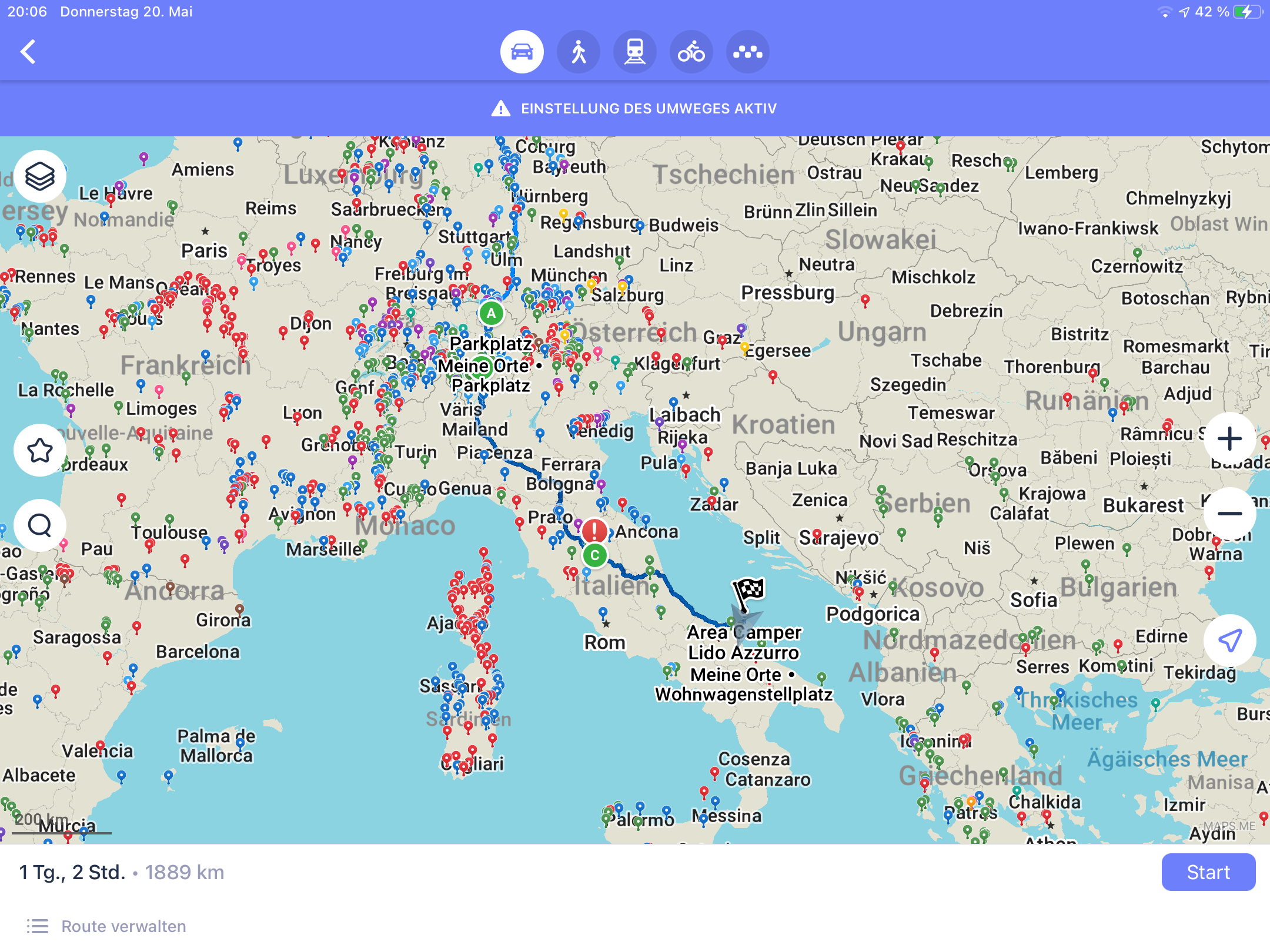The width and height of the screenshot is (1270, 952).
Task: Tap the Podgorica city label
Action: (873, 614)
